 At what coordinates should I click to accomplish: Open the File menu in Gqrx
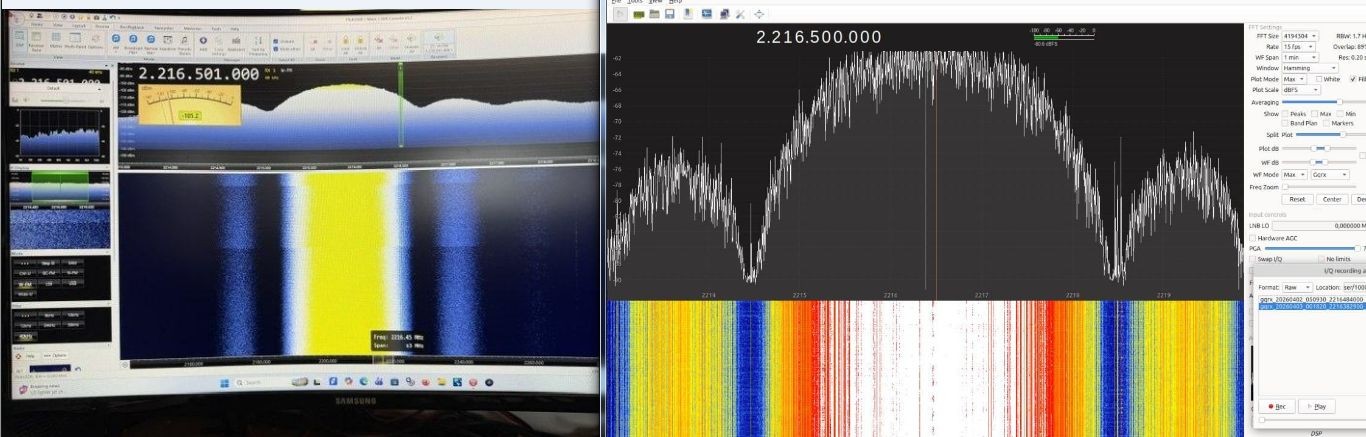618,2
